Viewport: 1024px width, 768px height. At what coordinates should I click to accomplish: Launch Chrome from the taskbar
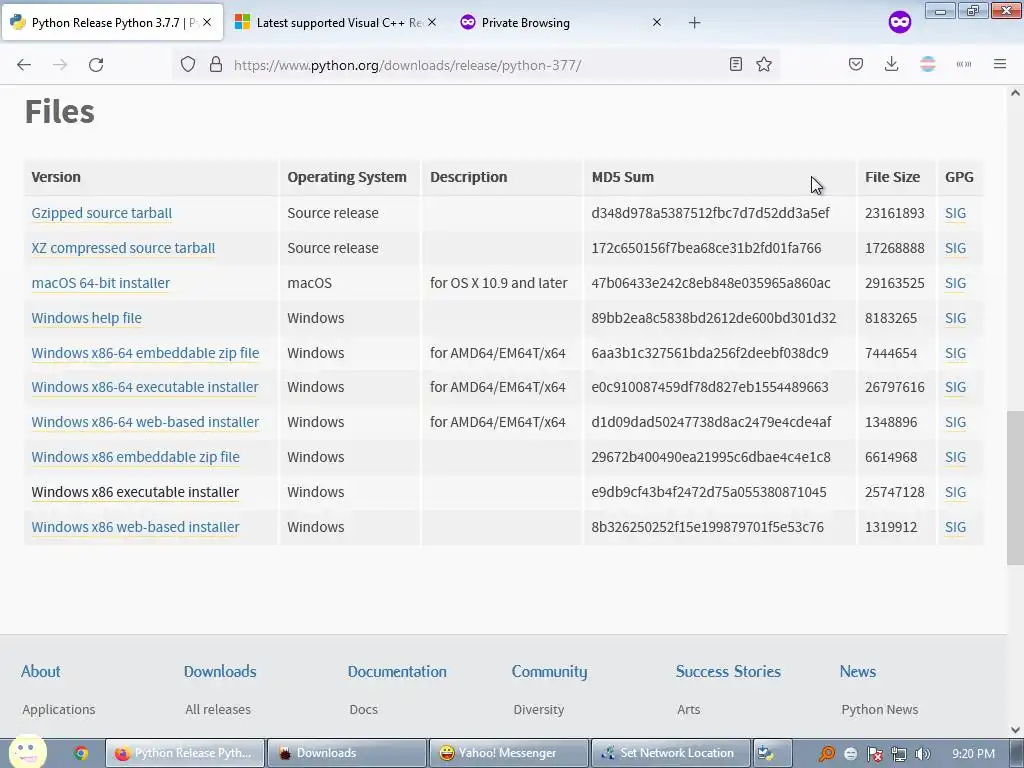click(81, 753)
